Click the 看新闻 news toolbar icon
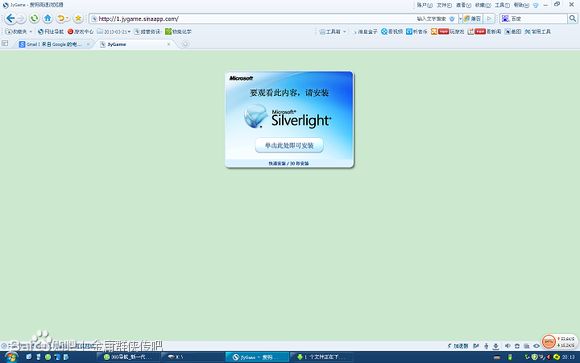Screen dimensions: 580x363 [484, 32]
